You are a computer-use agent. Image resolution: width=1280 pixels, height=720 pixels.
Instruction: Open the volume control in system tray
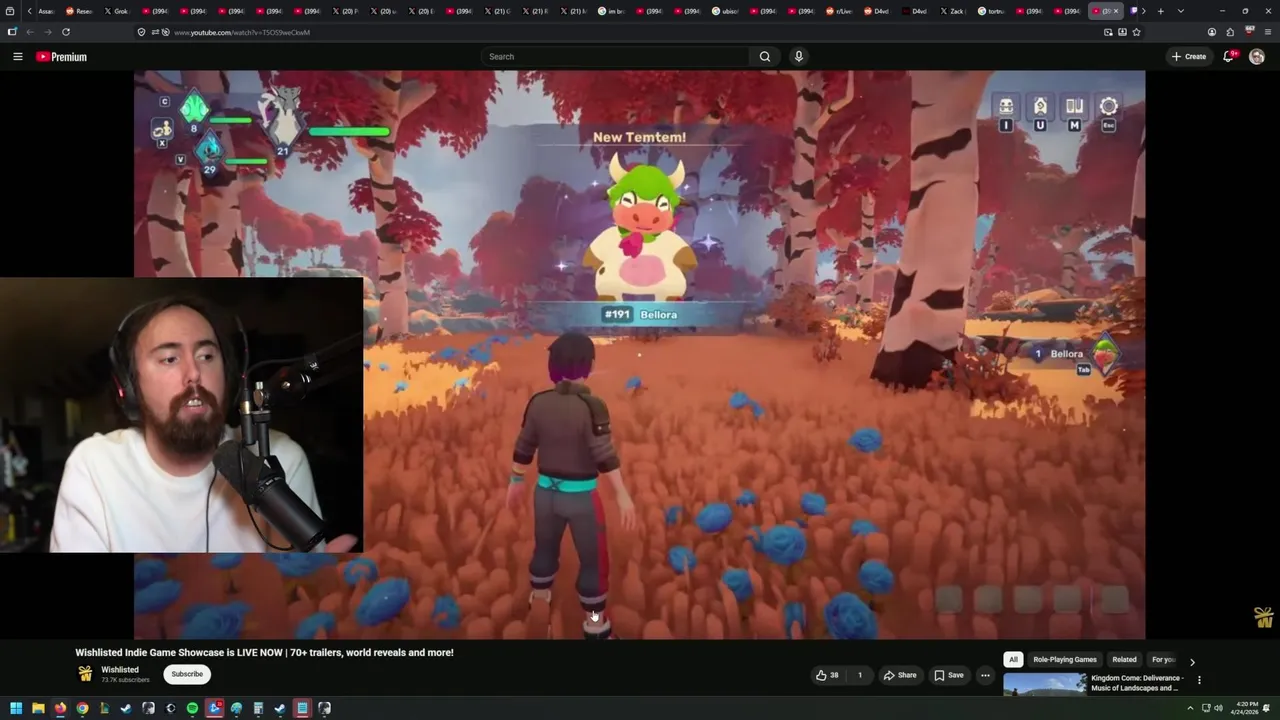coord(1218,708)
